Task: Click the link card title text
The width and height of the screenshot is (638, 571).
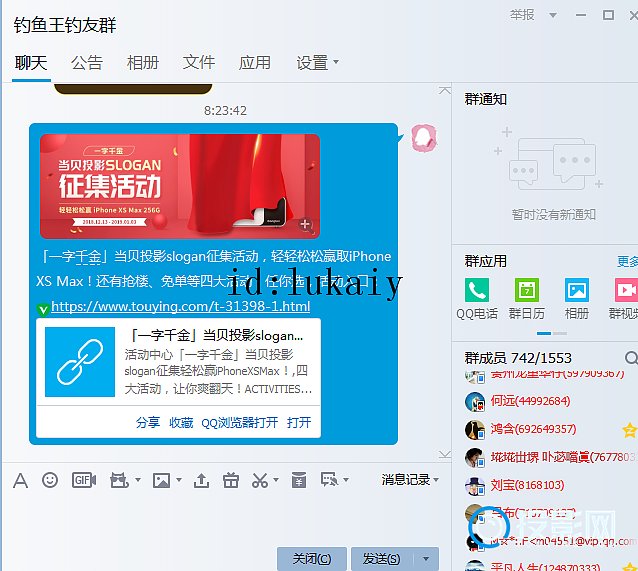Action: coord(216,335)
